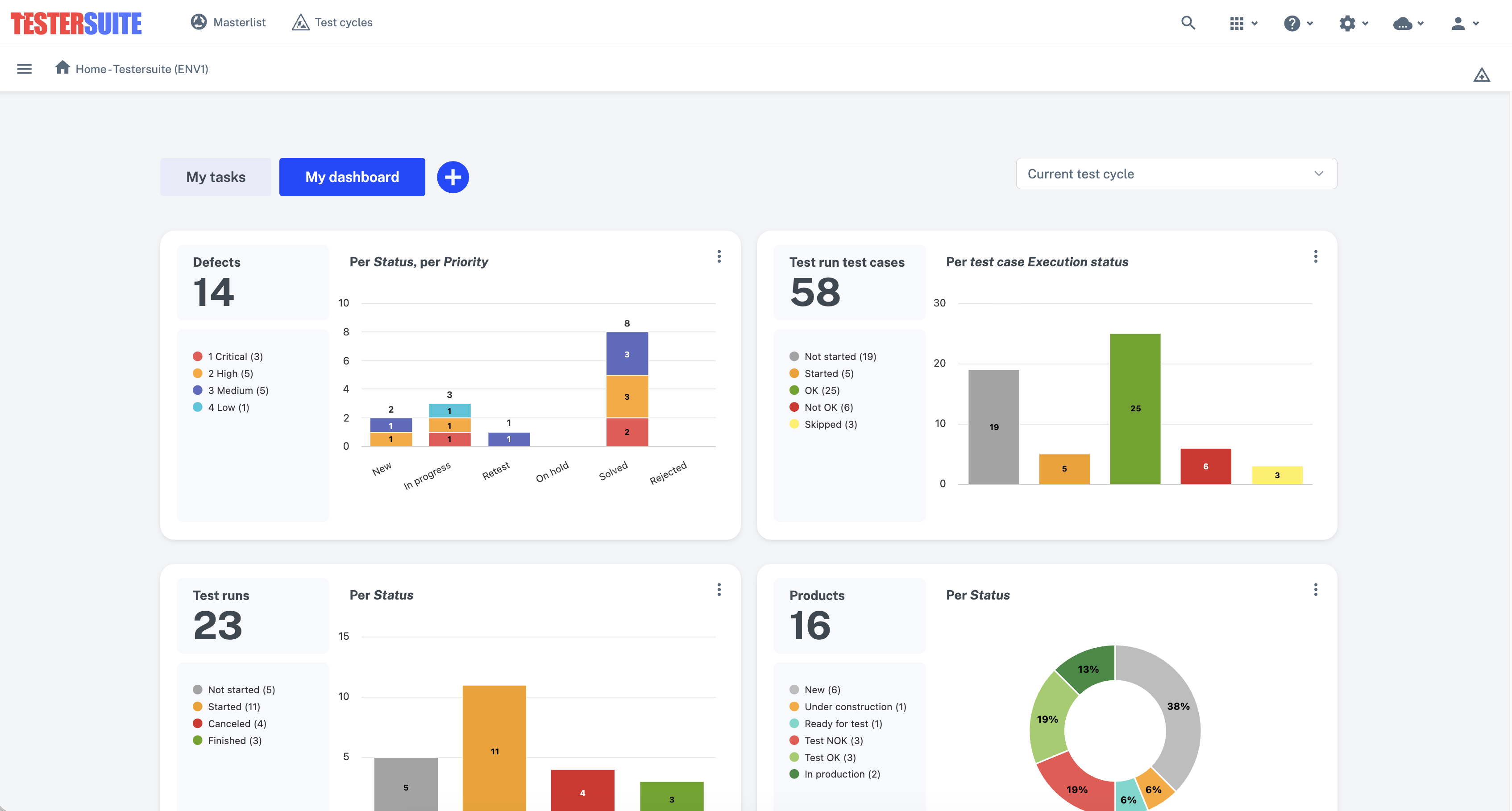The image size is (1512, 811).
Task: Click the red Canceled test runs bar 4
Action: (x=583, y=790)
